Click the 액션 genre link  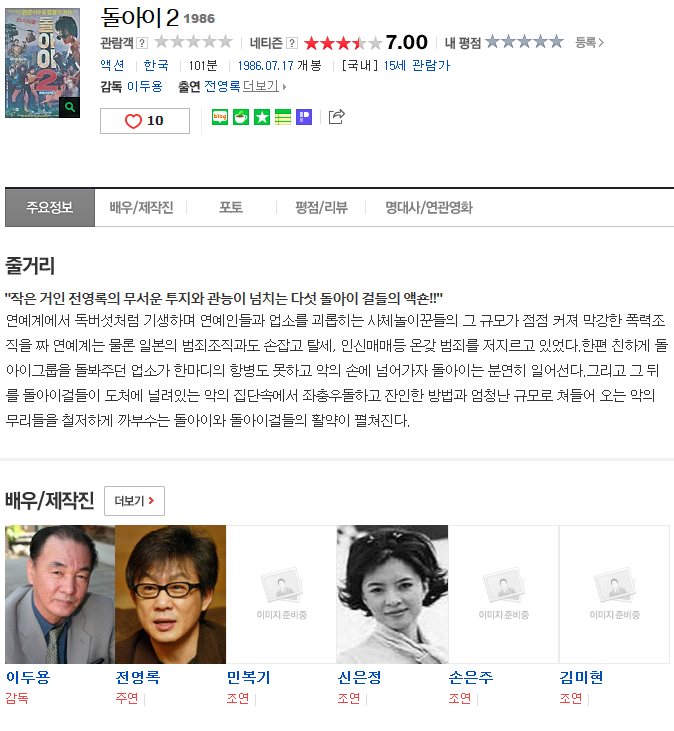112,65
